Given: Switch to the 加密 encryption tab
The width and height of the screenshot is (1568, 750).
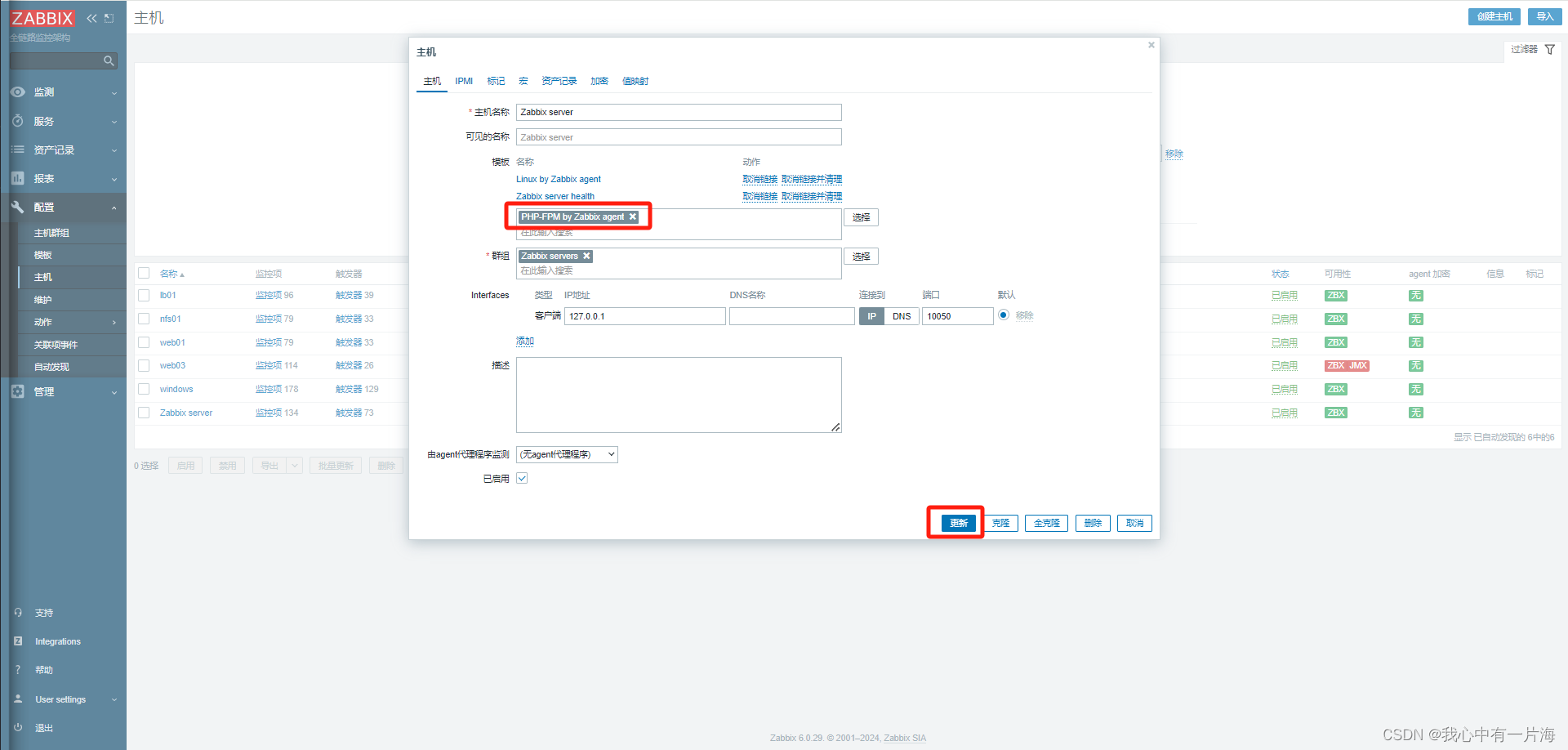Looking at the screenshot, I should pyautogui.click(x=599, y=81).
